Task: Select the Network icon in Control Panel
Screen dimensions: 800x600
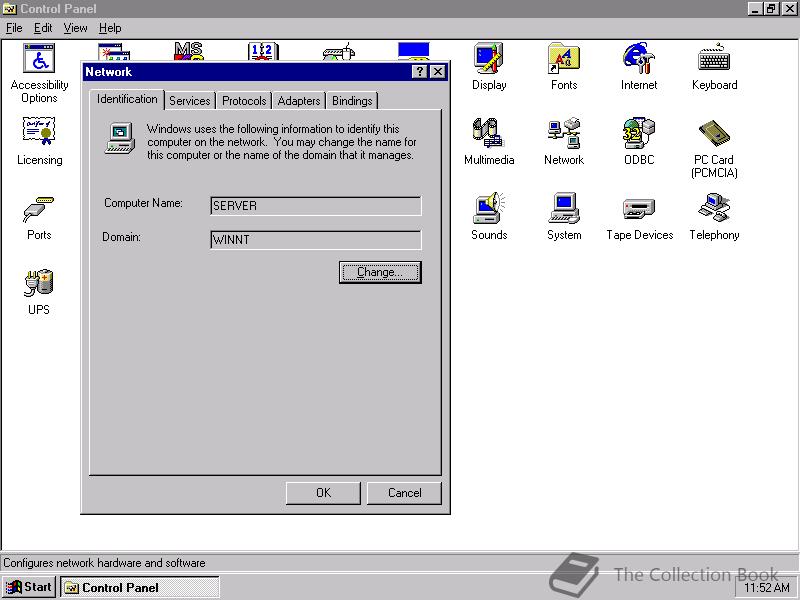Action: [x=564, y=133]
